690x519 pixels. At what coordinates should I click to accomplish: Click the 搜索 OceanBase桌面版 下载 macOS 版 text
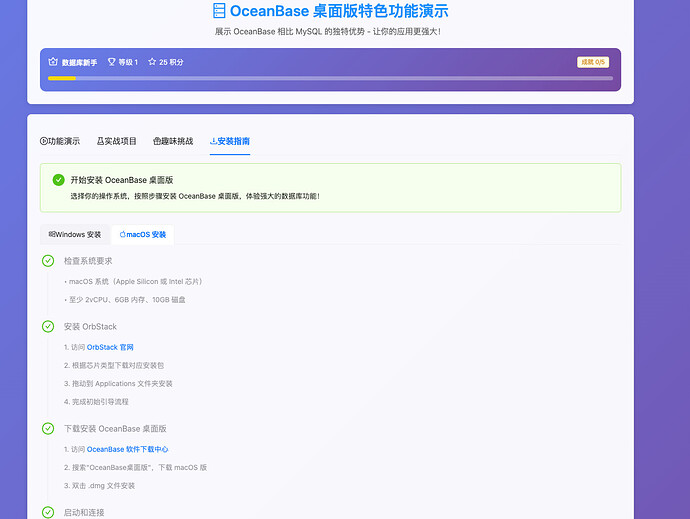click(x=136, y=467)
